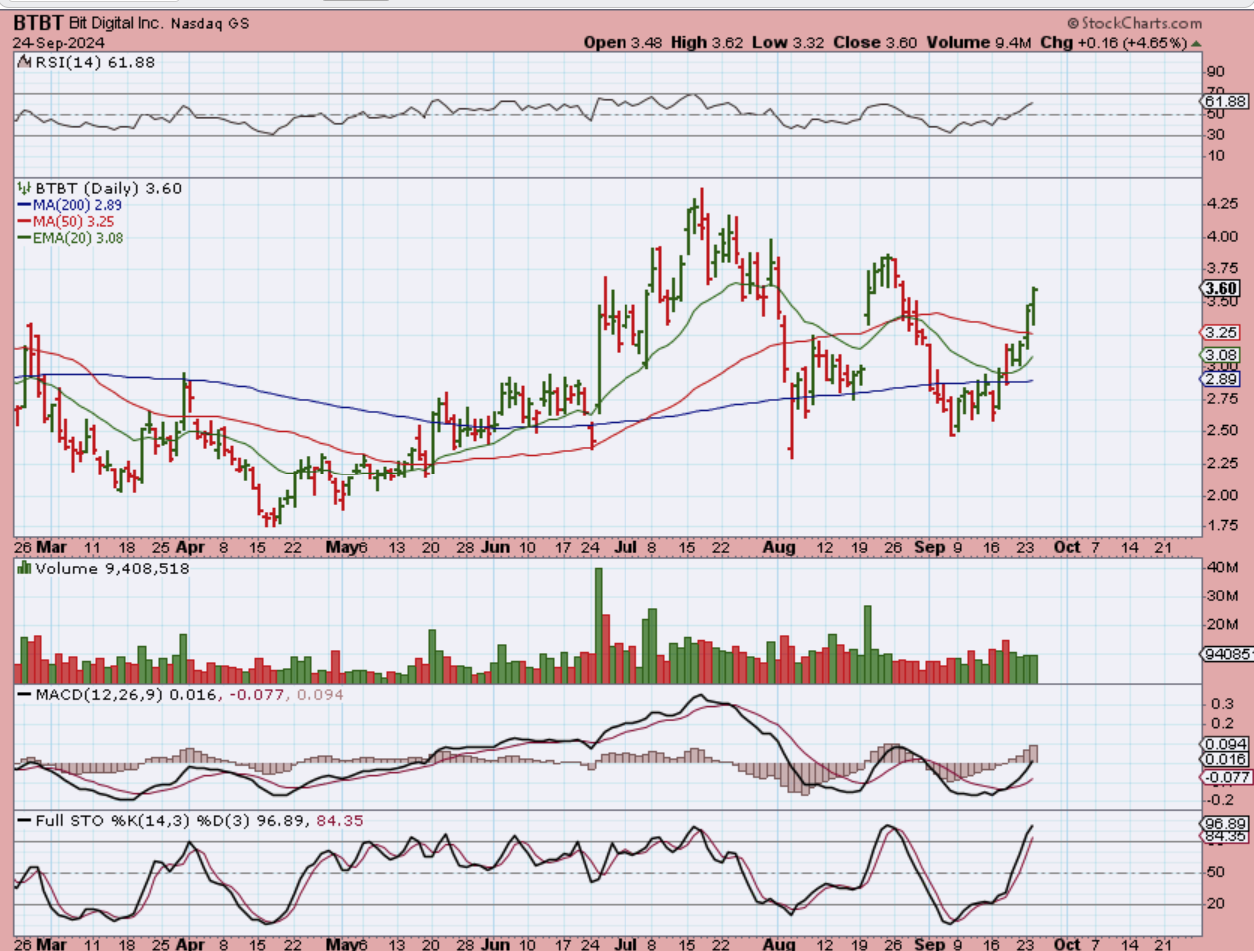Click the StockCharts.com copyright label

pyautogui.click(x=1134, y=22)
